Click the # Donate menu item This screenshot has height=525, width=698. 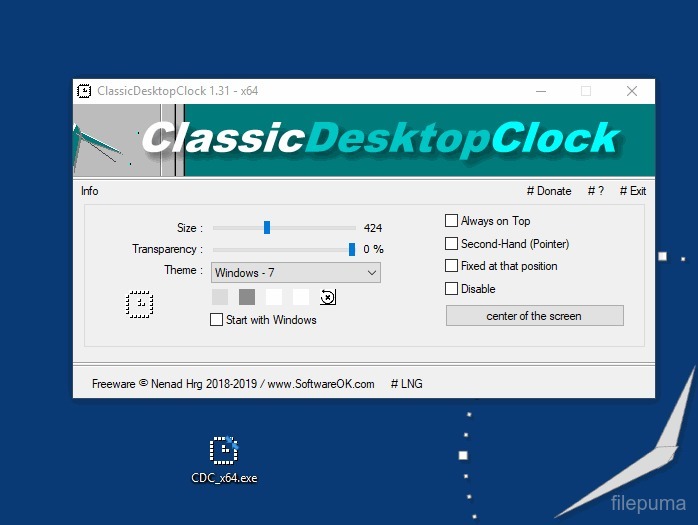pyautogui.click(x=548, y=191)
